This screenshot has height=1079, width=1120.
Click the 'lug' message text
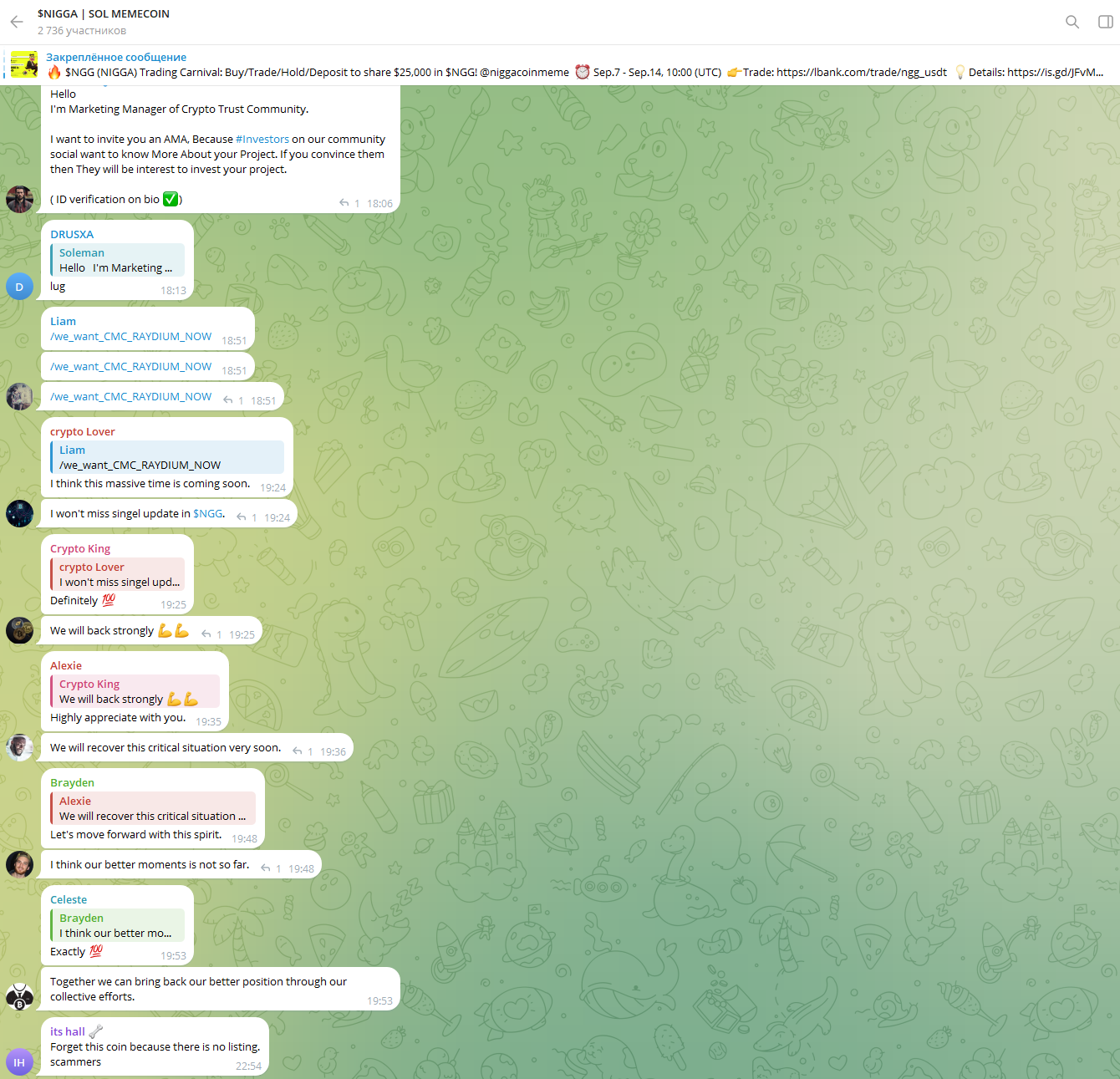click(58, 287)
